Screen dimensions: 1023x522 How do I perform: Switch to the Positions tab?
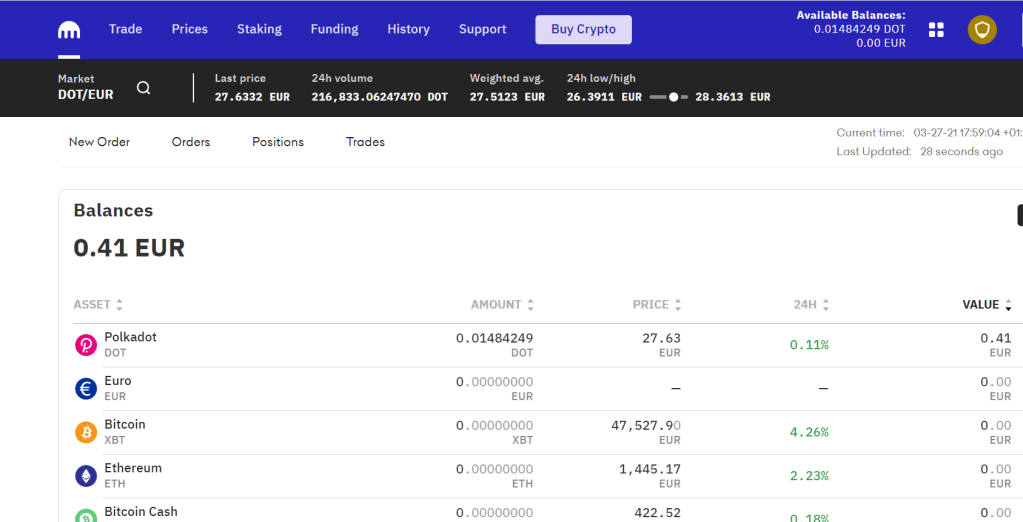pos(278,142)
